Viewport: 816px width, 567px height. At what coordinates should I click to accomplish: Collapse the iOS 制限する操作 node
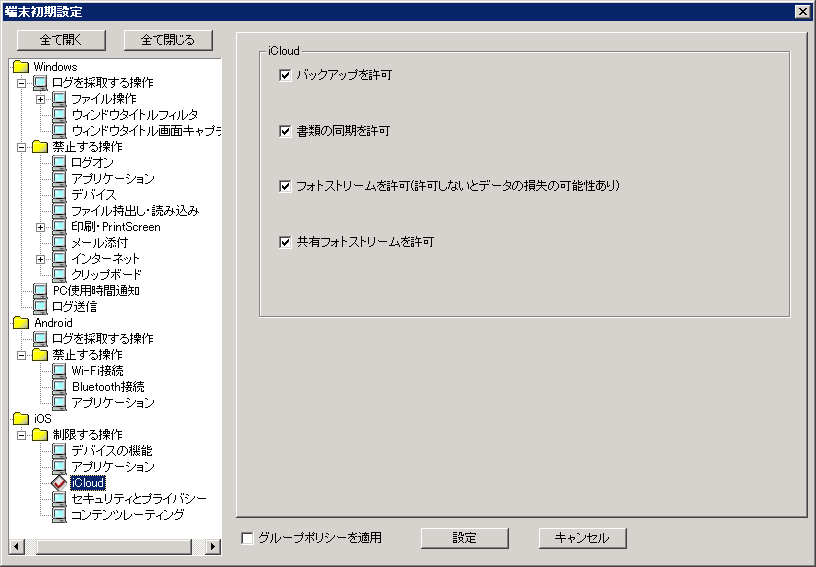pyautogui.click(x=21, y=435)
